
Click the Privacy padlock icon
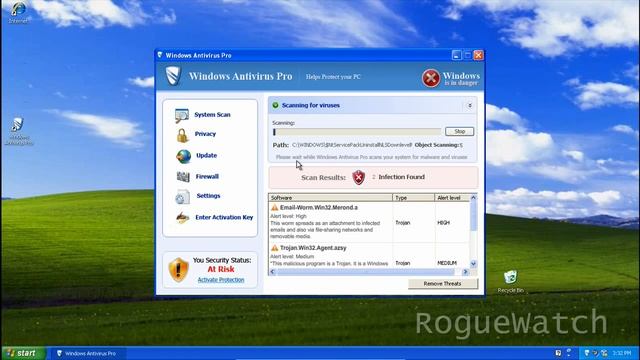[x=182, y=135]
